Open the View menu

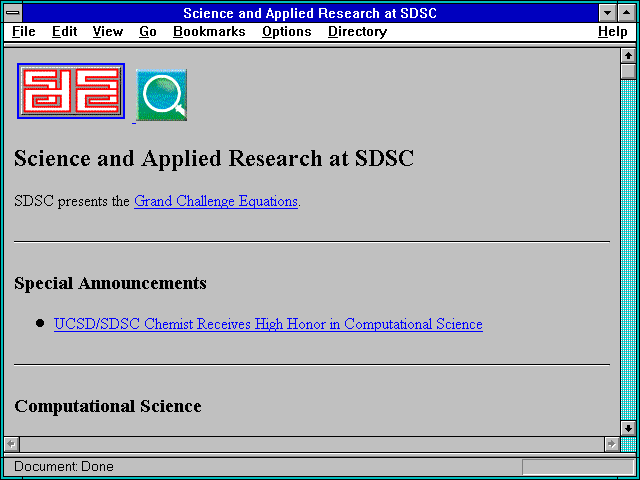(108, 32)
